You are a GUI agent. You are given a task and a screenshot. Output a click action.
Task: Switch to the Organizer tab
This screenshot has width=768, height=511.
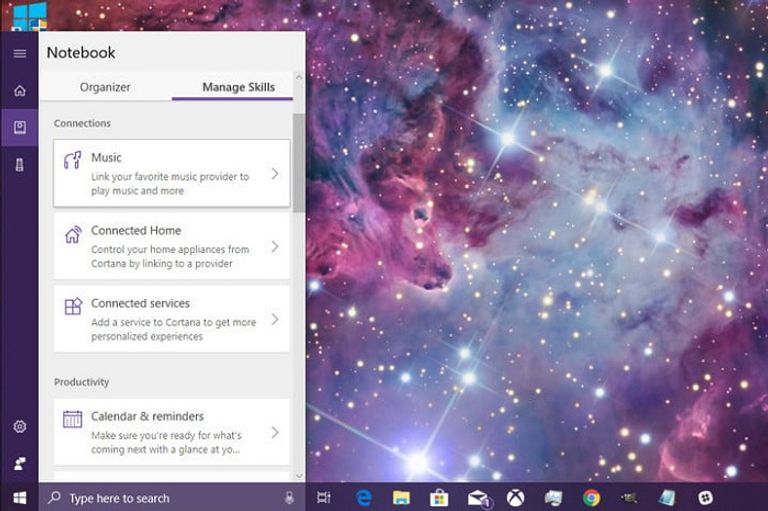(105, 87)
